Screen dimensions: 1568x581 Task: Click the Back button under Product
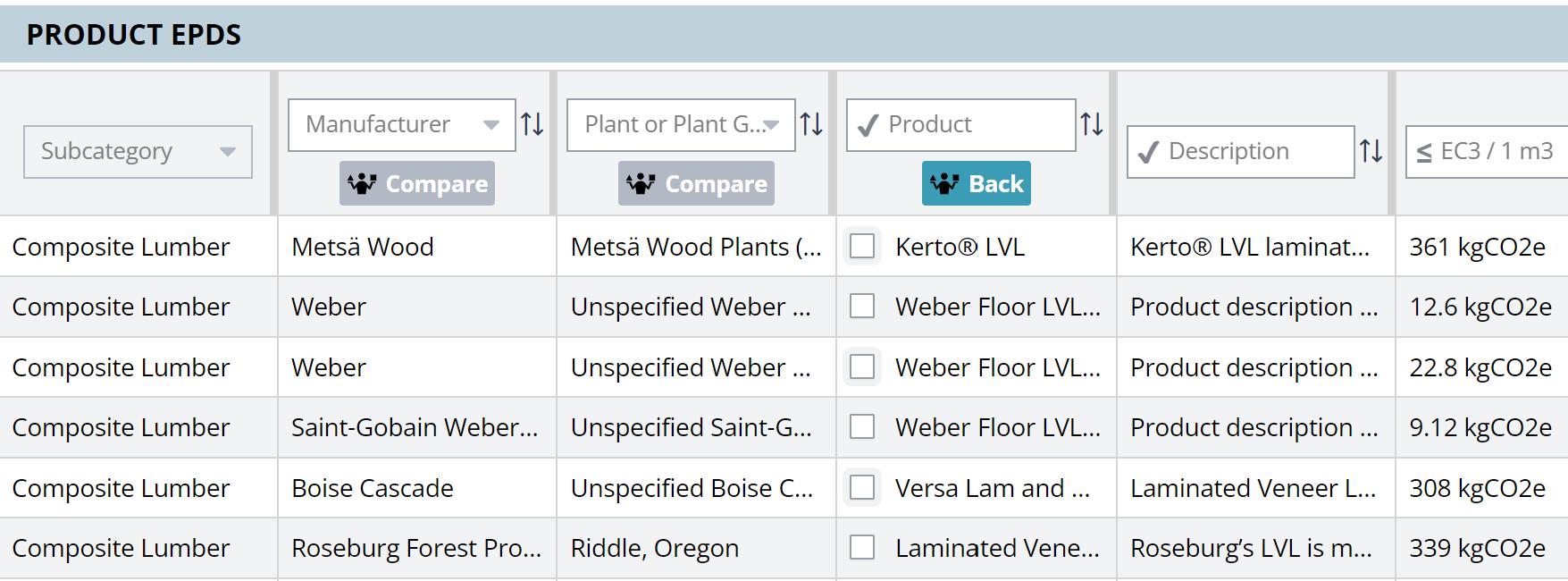977,183
